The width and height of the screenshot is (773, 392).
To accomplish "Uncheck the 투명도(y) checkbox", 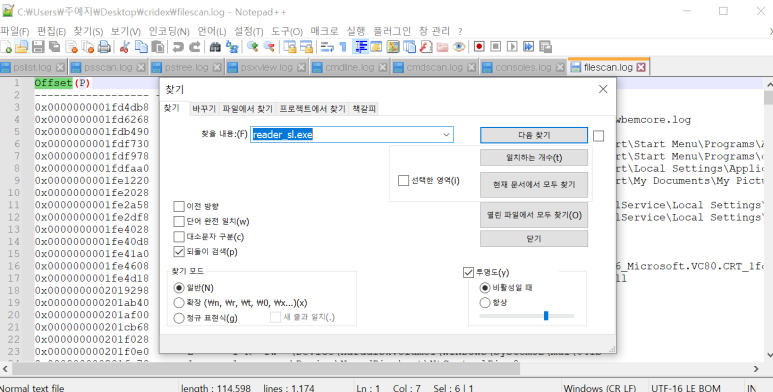I will pos(468,272).
